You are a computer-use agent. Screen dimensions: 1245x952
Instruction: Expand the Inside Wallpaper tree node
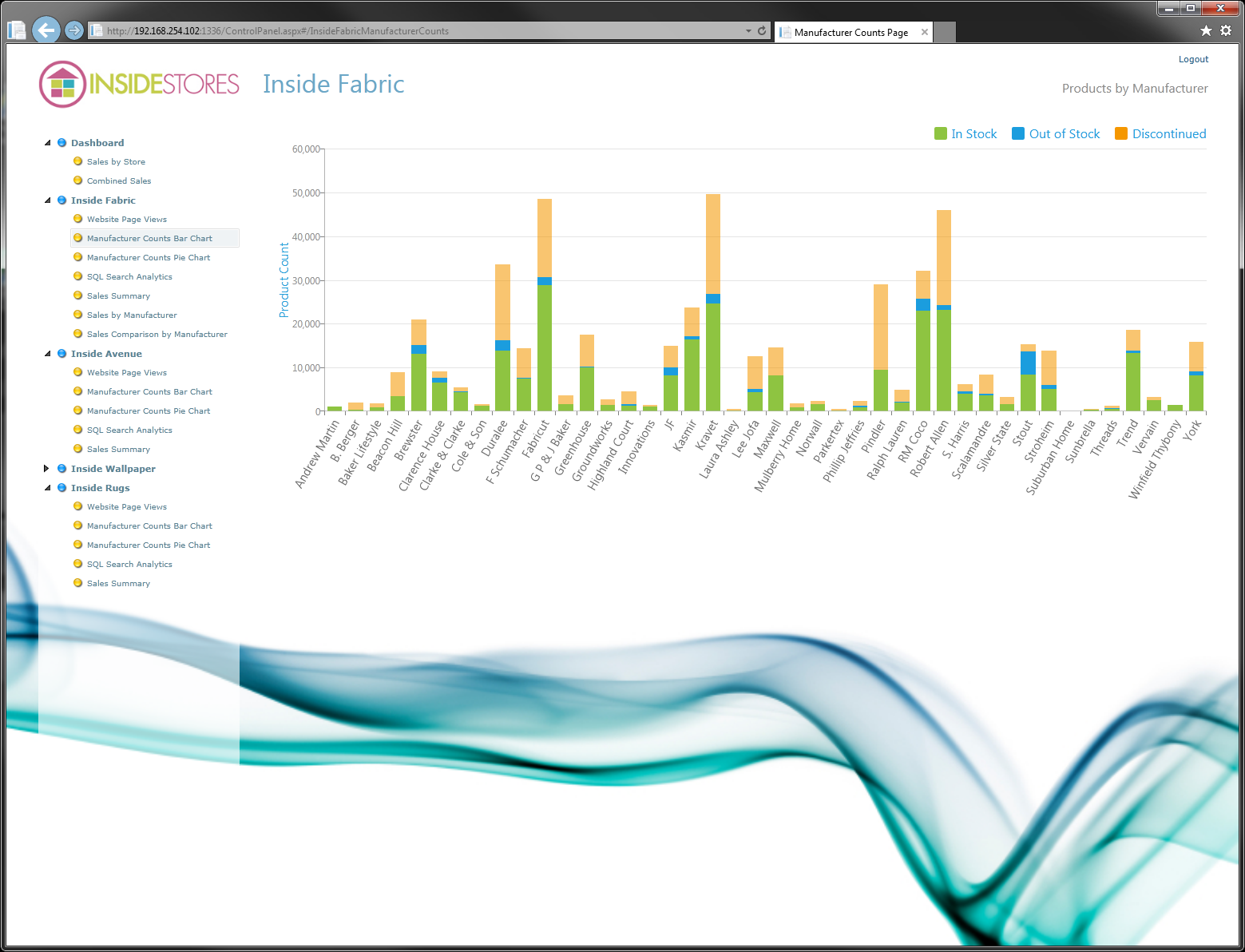point(46,469)
